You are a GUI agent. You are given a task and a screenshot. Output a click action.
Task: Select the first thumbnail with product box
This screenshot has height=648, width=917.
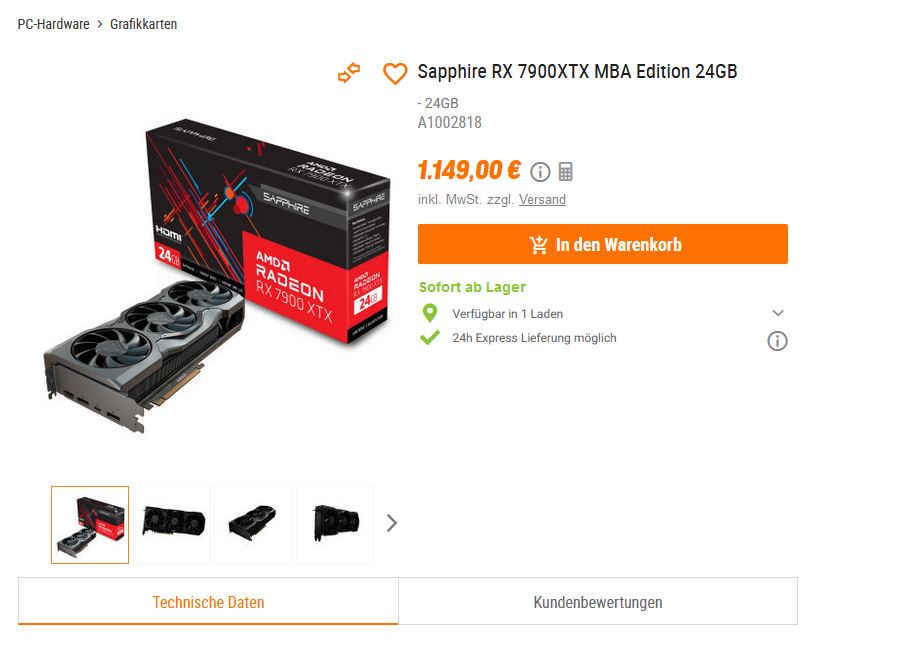tap(90, 525)
